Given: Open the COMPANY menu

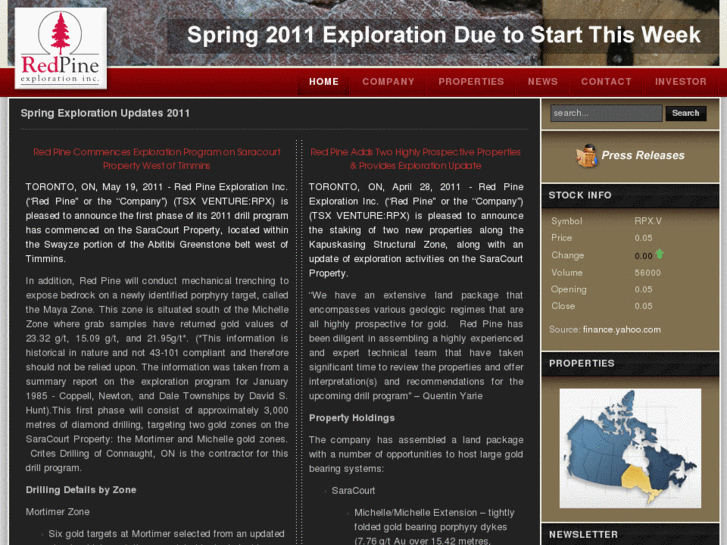Looking at the screenshot, I should 389,82.
